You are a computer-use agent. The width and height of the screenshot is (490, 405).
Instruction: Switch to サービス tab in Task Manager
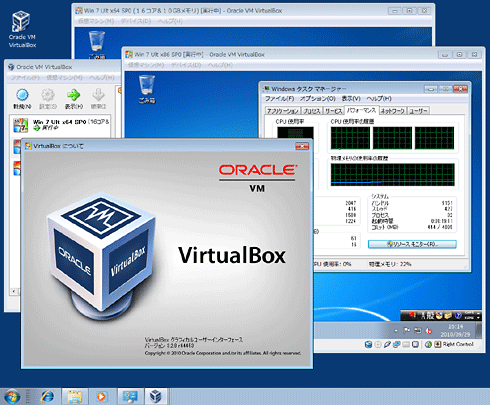[x=334, y=111]
